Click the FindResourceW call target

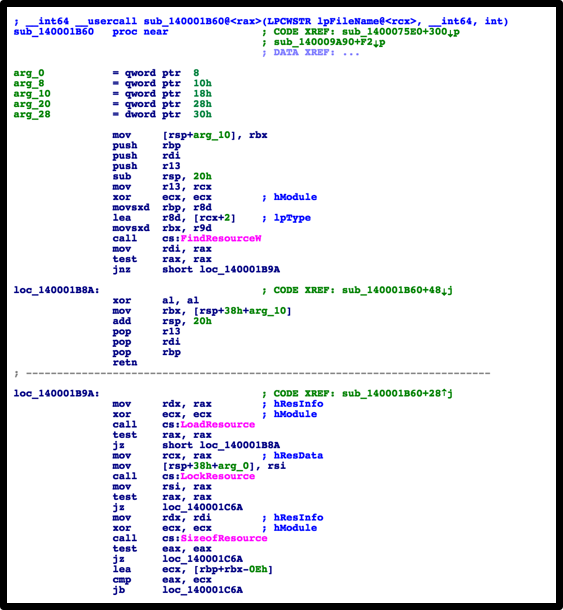tap(221, 238)
